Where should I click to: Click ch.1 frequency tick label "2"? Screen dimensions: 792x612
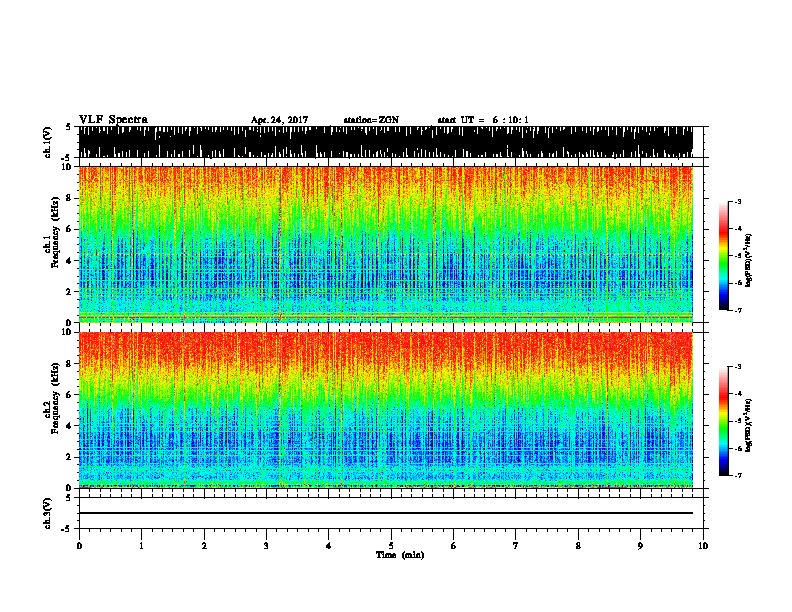click(69, 292)
